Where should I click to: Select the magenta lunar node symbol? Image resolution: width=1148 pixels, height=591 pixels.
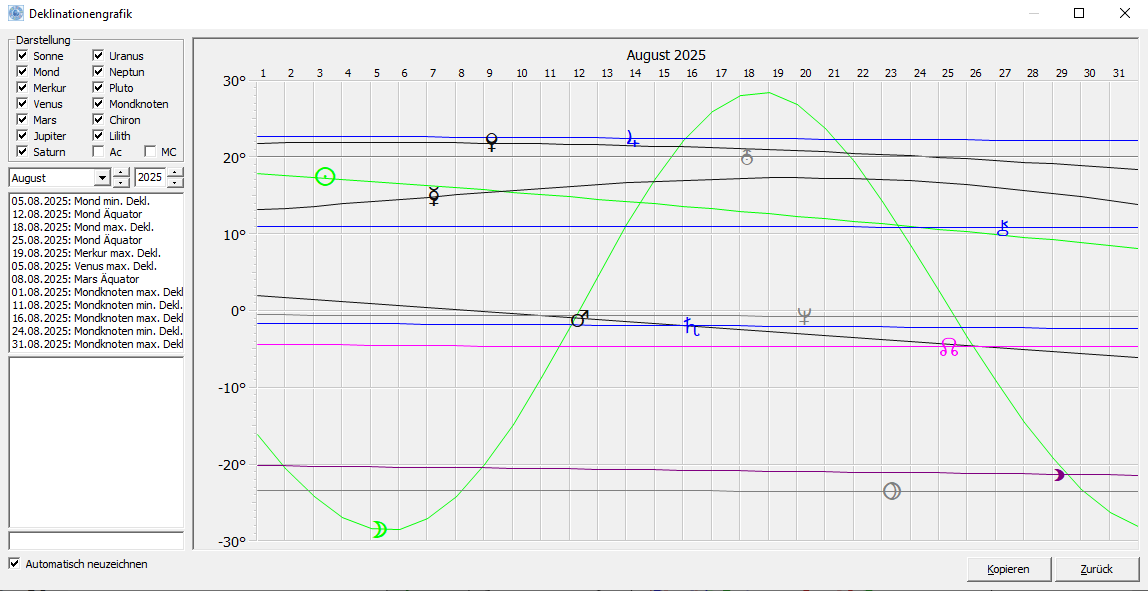pos(949,348)
